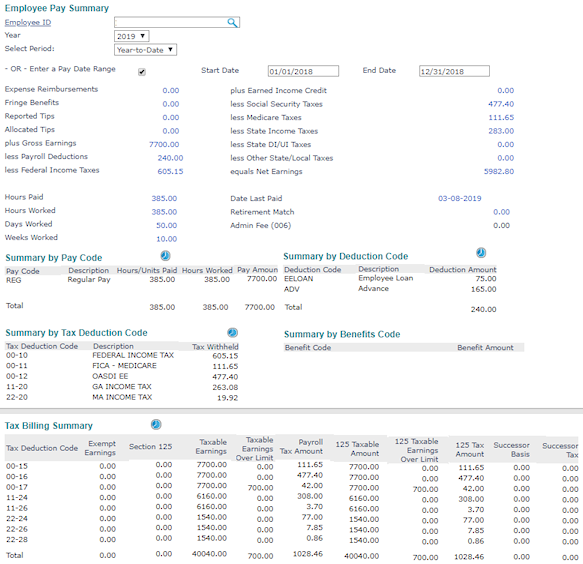
Task: Click the Weeks Worked value 10.00
Action: 166,239
